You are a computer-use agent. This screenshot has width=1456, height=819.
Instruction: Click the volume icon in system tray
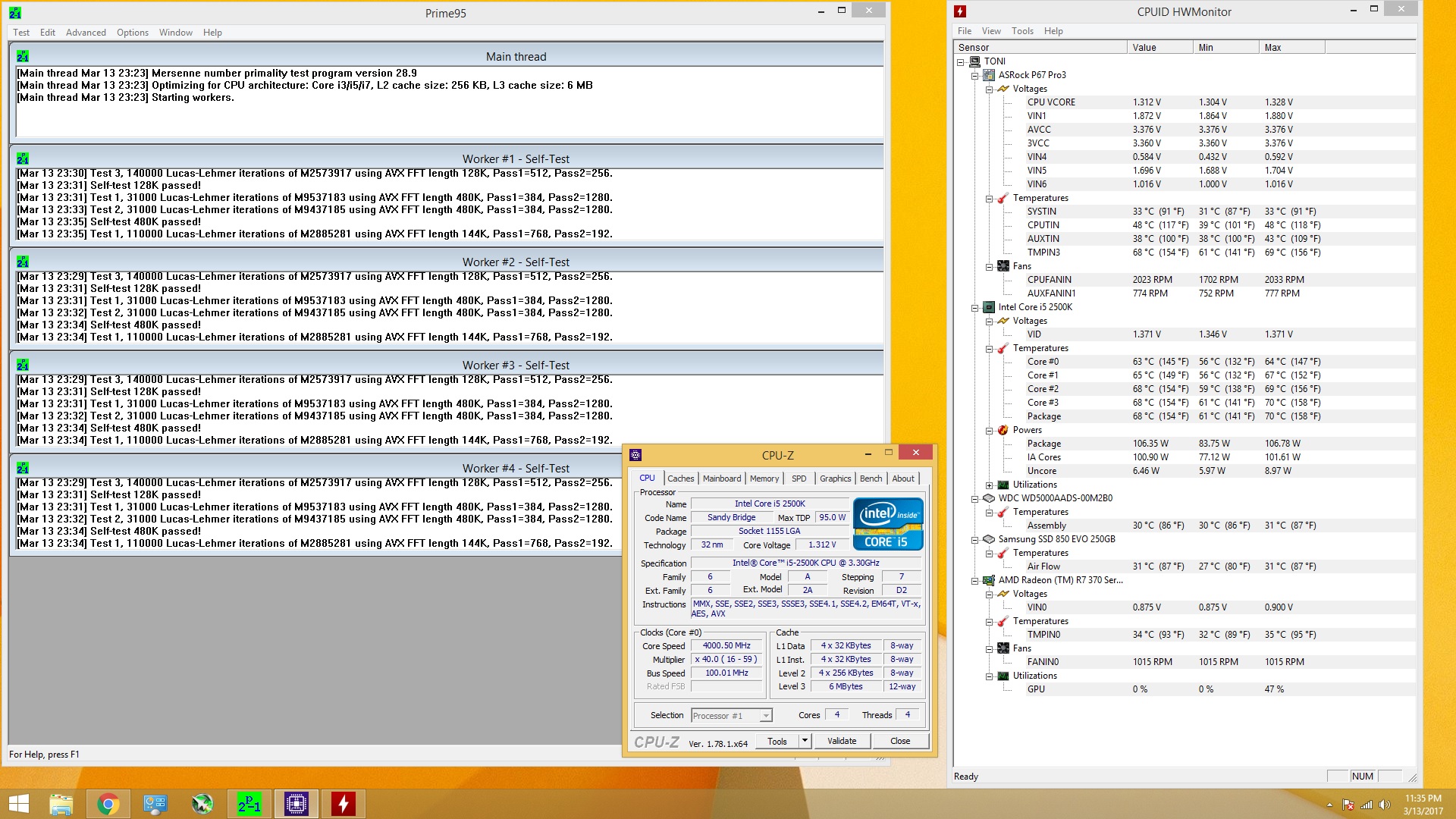pyautogui.click(x=1384, y=805)
